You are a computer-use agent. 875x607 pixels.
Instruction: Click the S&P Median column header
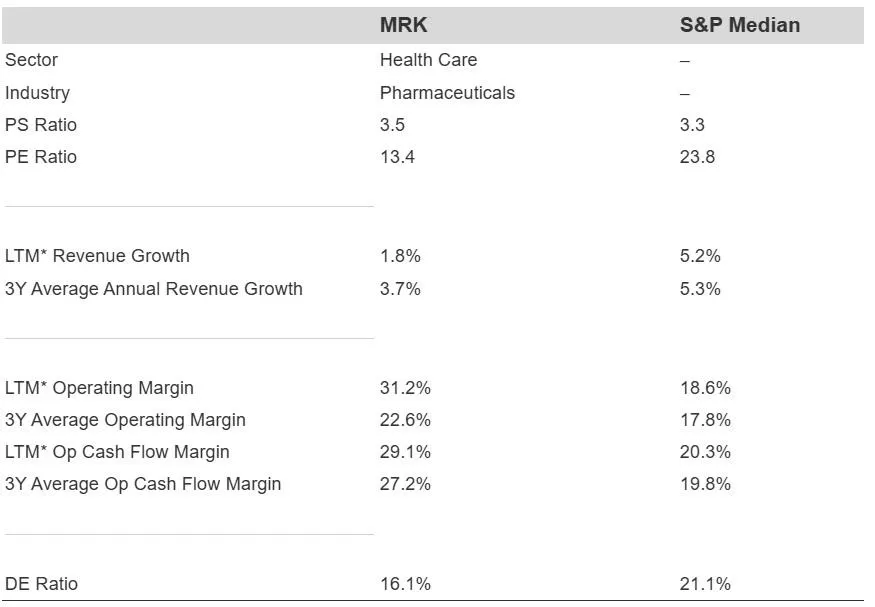click(x=739, y=25)
